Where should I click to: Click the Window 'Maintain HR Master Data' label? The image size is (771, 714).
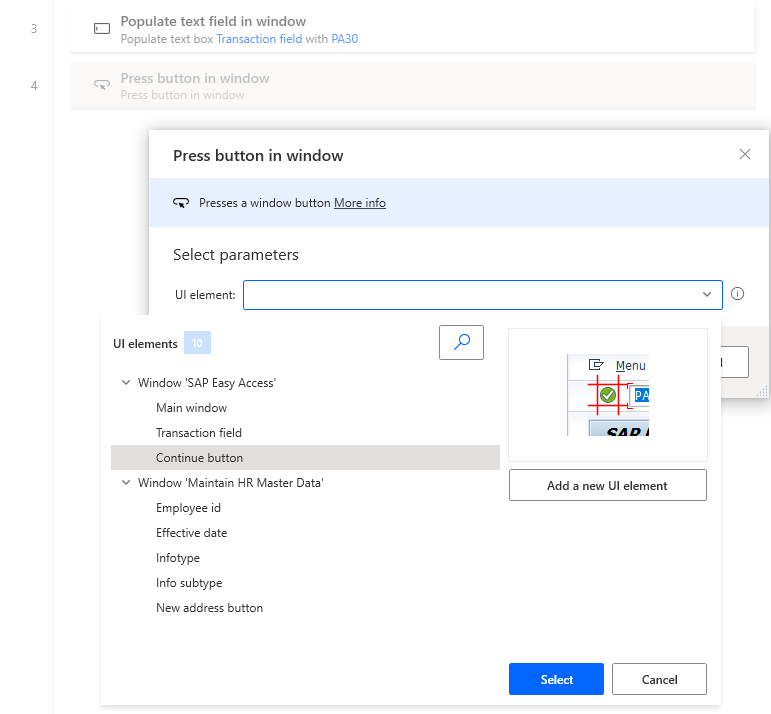point(231,482)
